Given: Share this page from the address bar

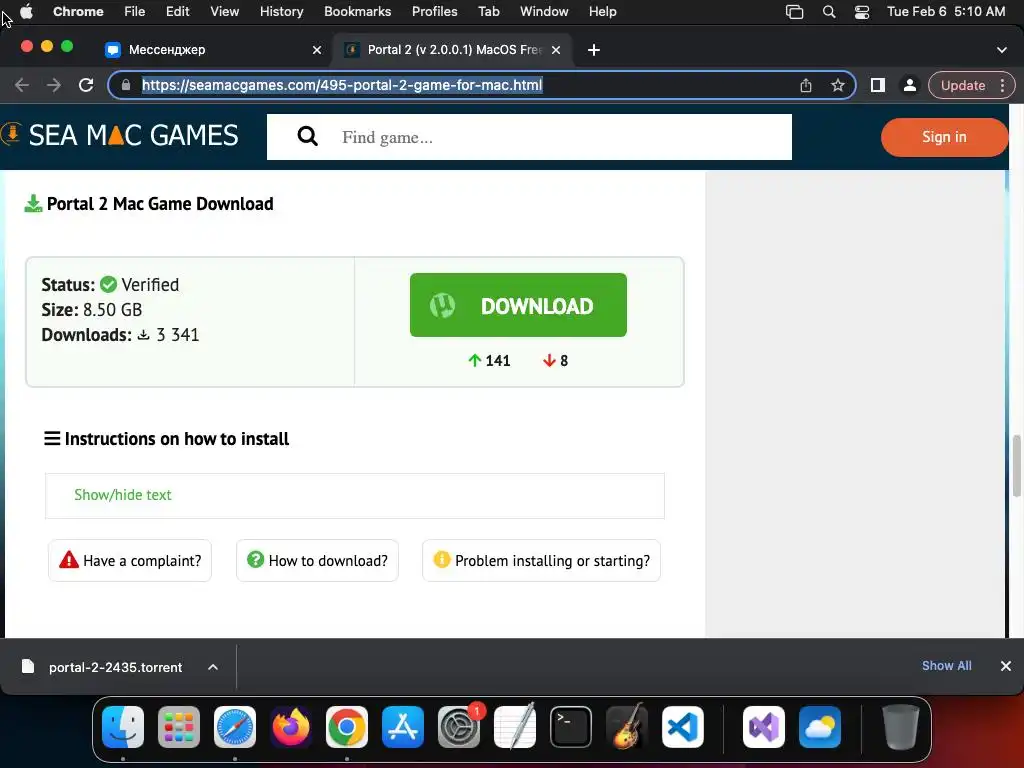Looking at the screenshot, I should [806, 86].
